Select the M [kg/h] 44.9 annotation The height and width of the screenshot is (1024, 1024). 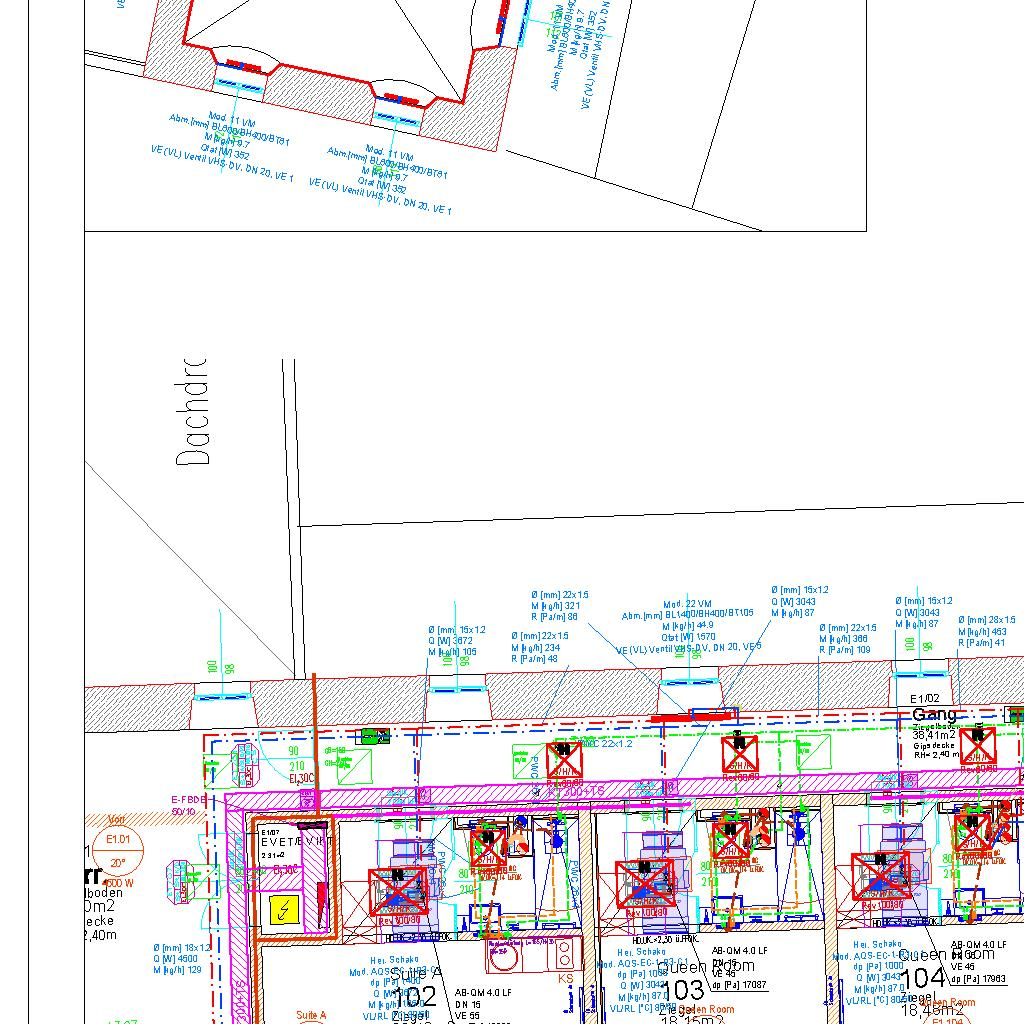(688, 626)
